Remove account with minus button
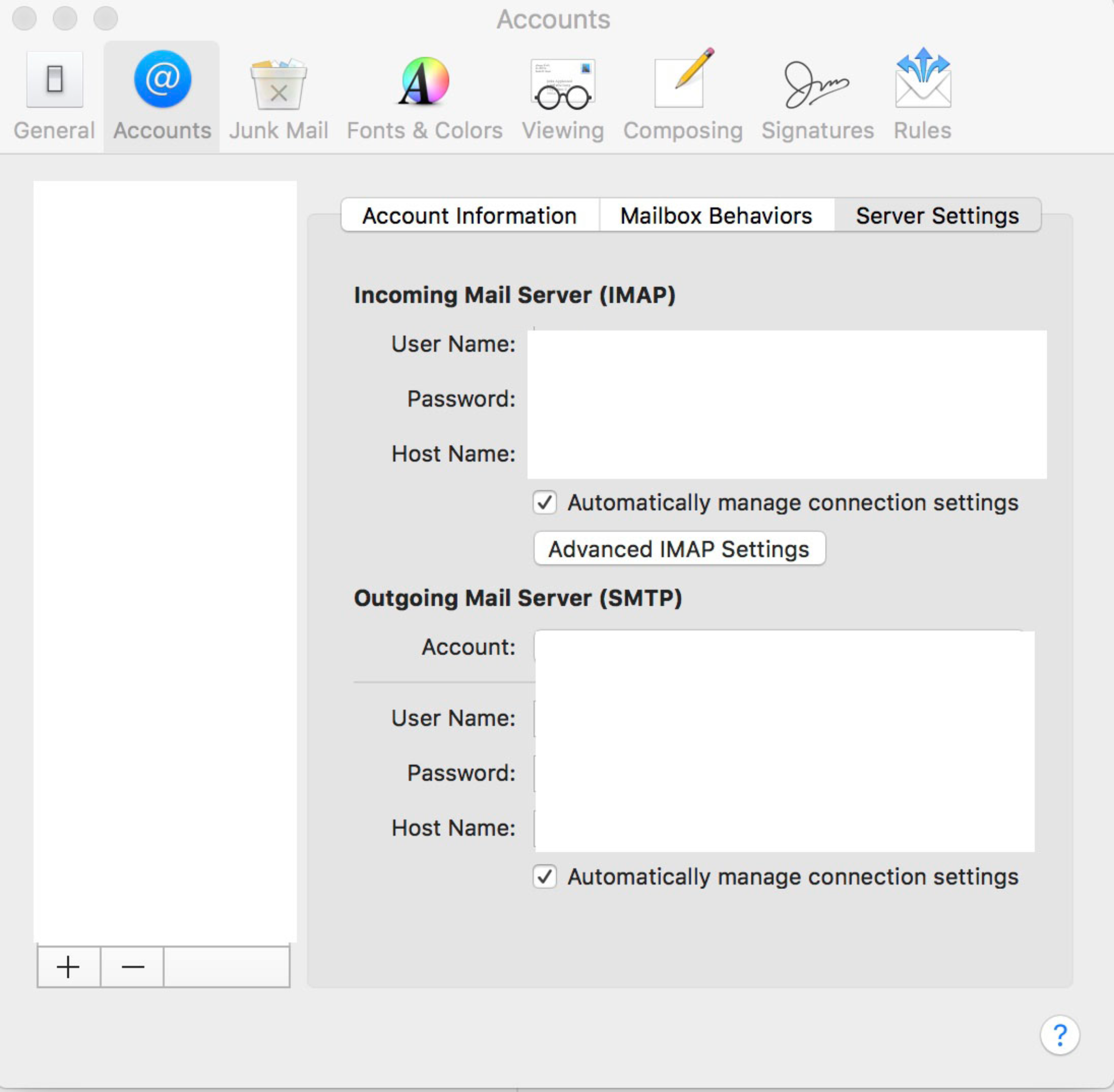1114x1092 pixels. coord(132,967)
